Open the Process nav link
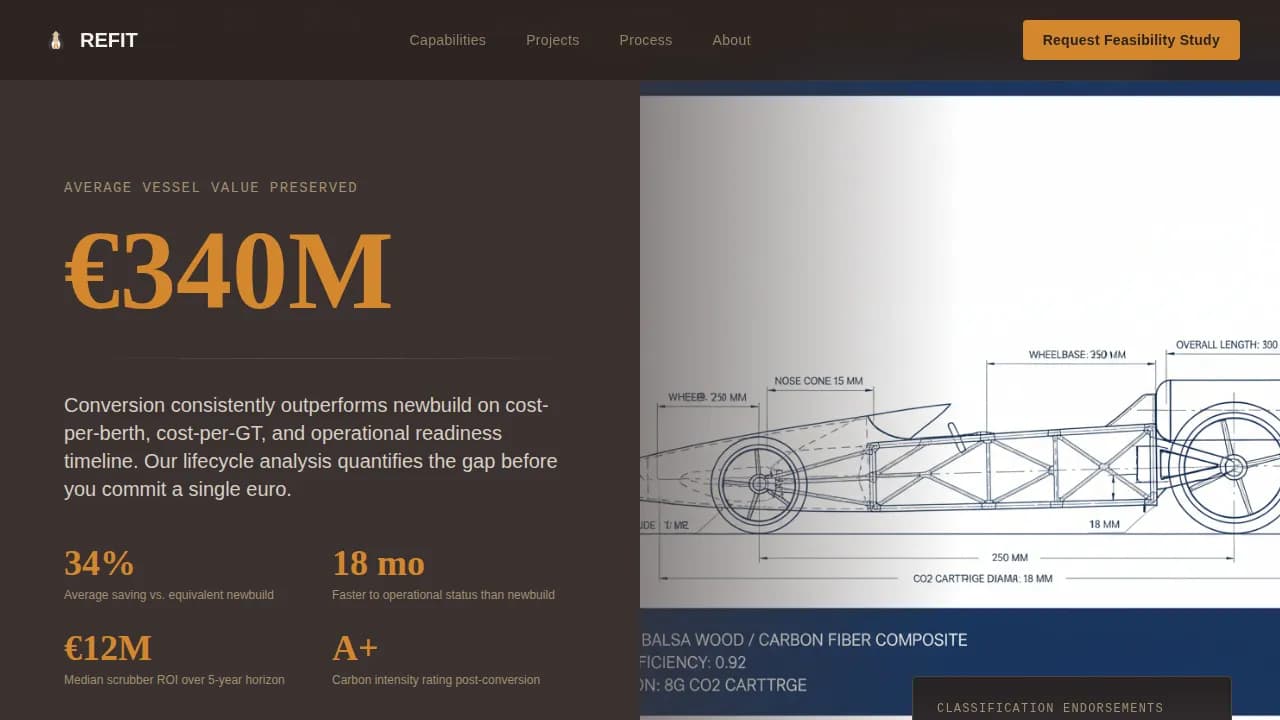Screen dimensions: 1280x720 click(x=646, y=40)
